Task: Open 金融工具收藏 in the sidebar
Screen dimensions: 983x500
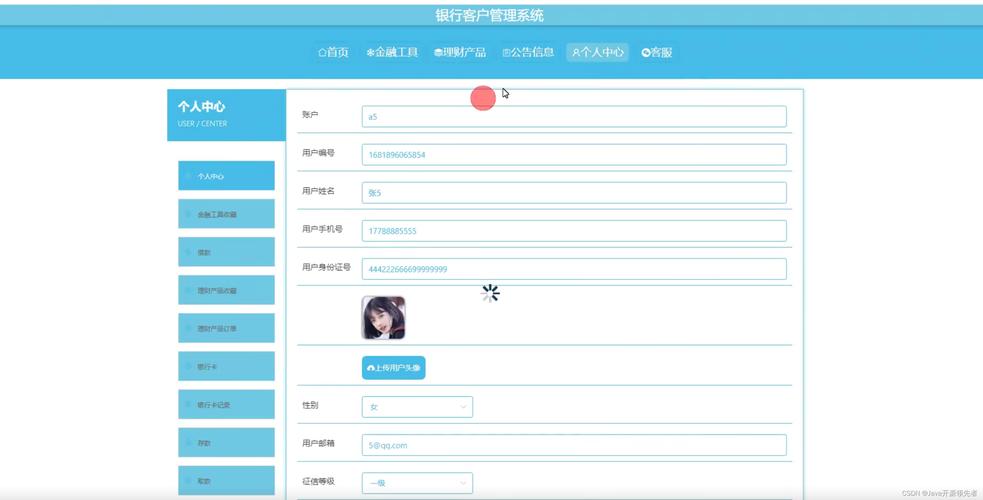Action: click(x=226, y=214)
